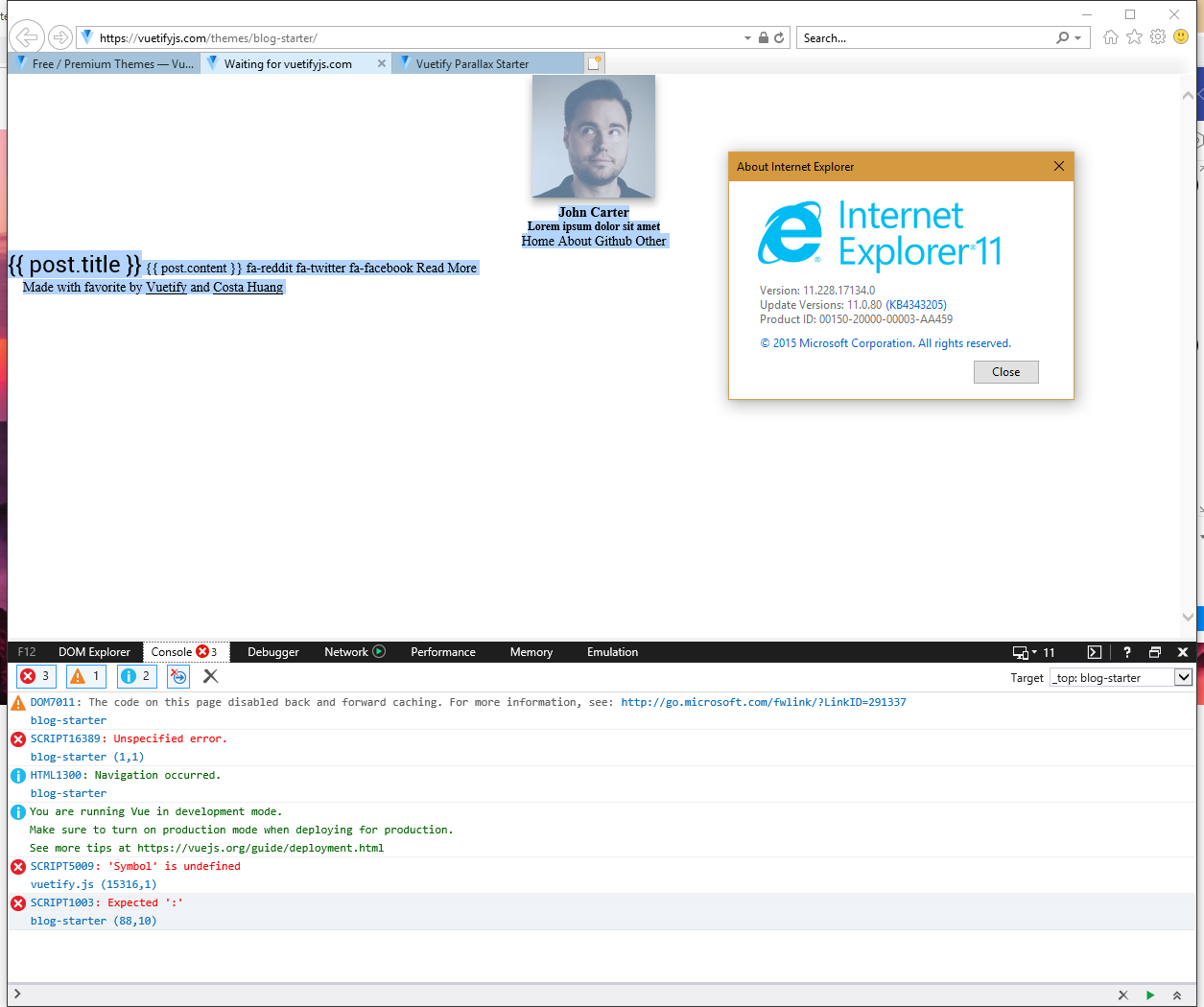Click Close in About Internet Explorer dialog
The height and width of the screenshot is (1007, 1204).
click(1006, 372)
